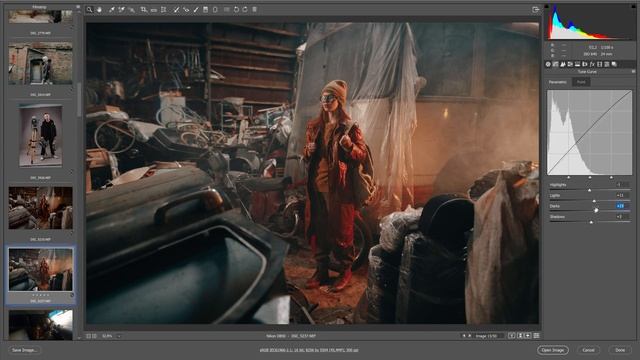Click the Lights slider handle
This screenshot has width=640, height=360.
click(594, 201)
